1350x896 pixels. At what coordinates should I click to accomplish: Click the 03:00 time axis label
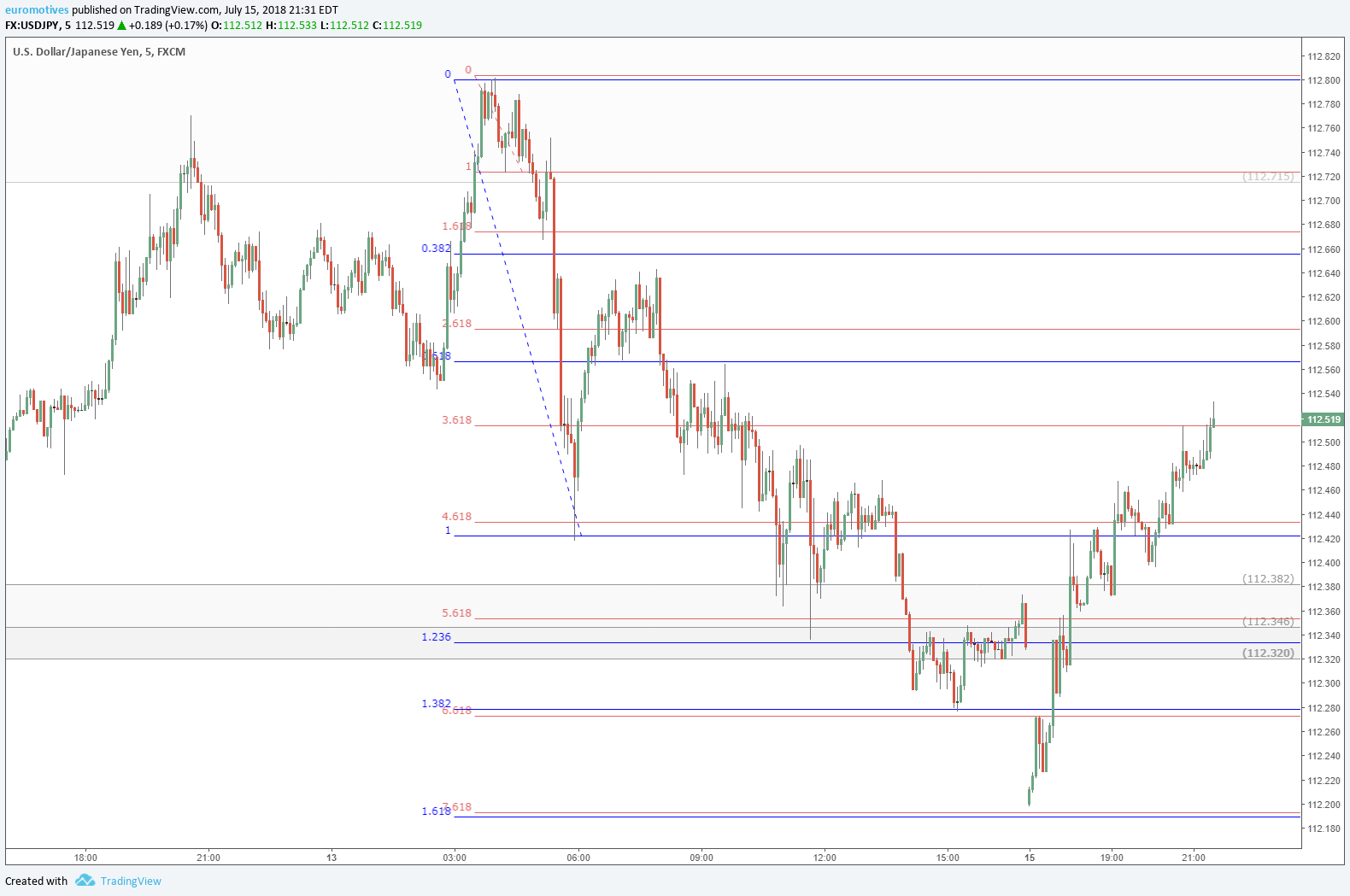point(455,858)
